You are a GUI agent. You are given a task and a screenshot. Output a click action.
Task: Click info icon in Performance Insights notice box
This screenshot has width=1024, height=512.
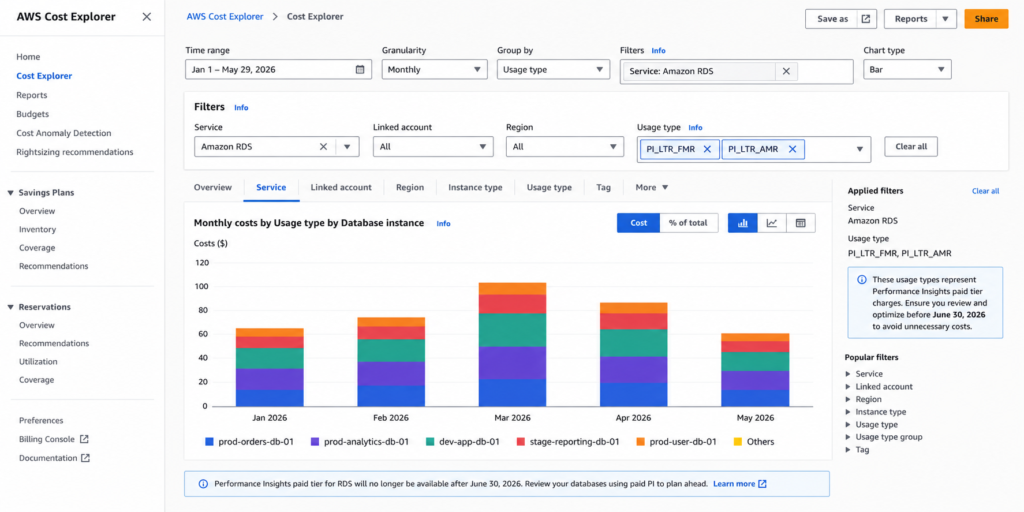pos(862,279)
